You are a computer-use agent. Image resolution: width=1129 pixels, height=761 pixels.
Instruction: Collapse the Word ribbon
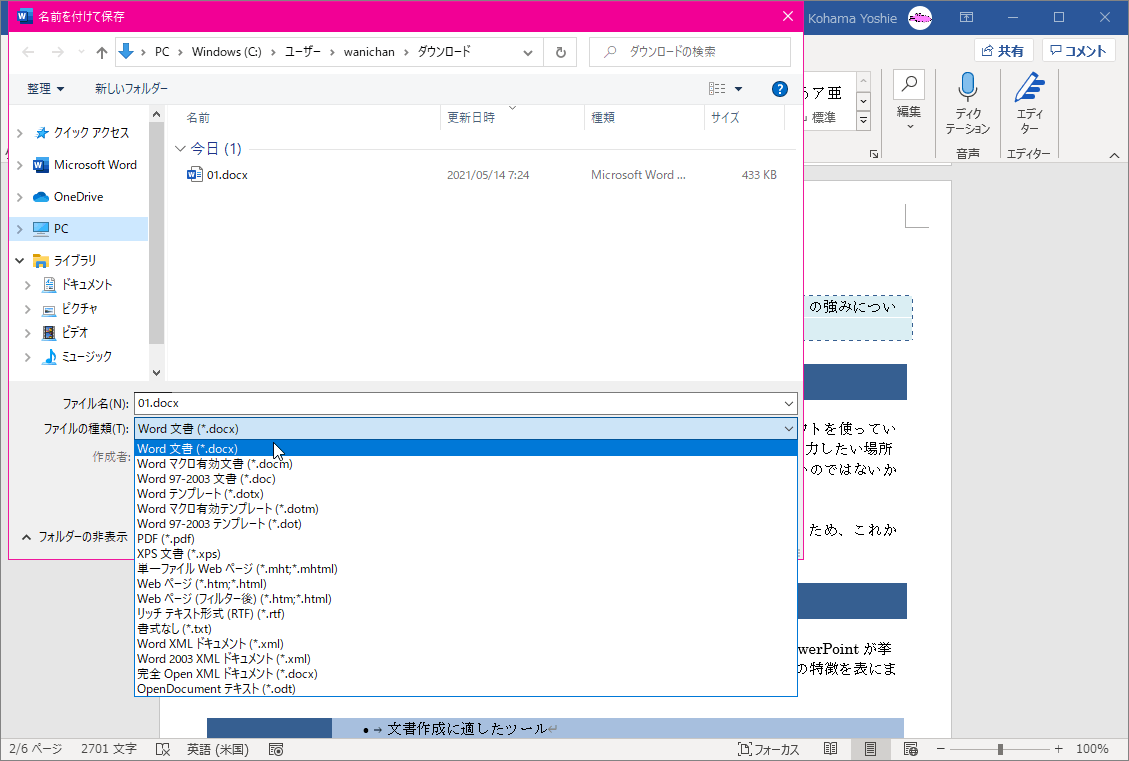pyautogui.click(x=1114, y=155)
